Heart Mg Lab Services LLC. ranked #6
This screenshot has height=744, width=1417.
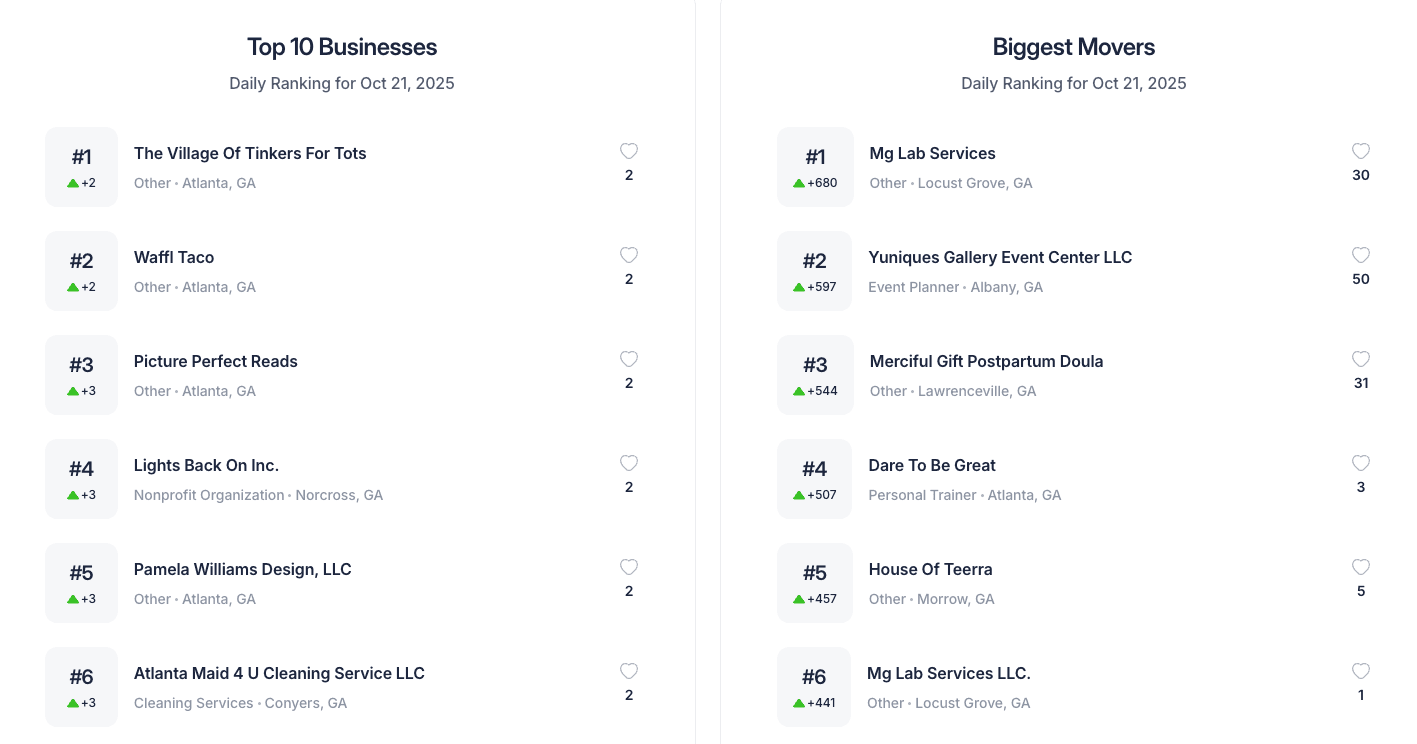click(1361, 672)
